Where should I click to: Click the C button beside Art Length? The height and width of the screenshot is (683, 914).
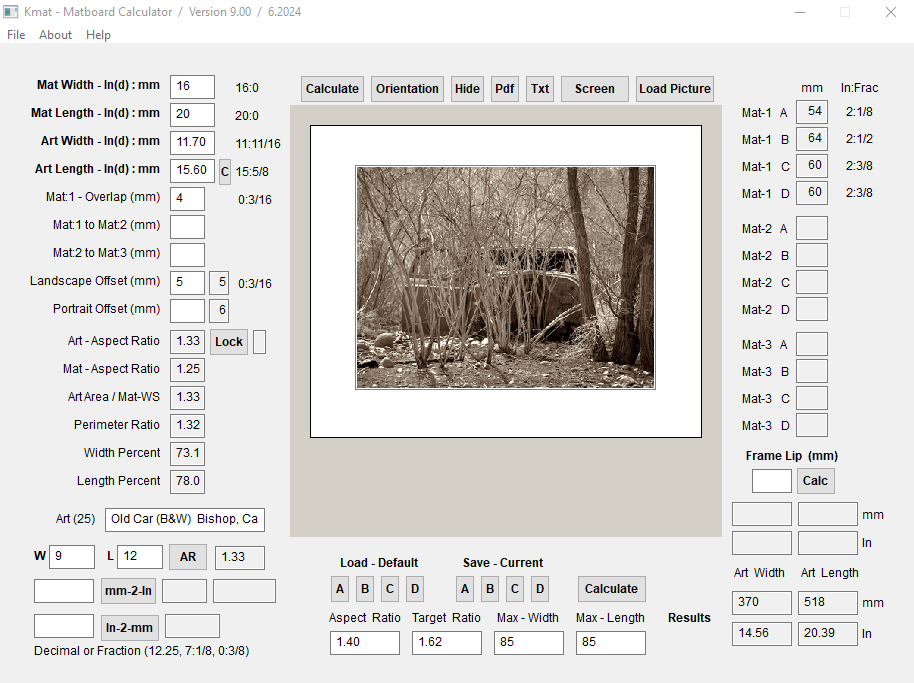225,171
